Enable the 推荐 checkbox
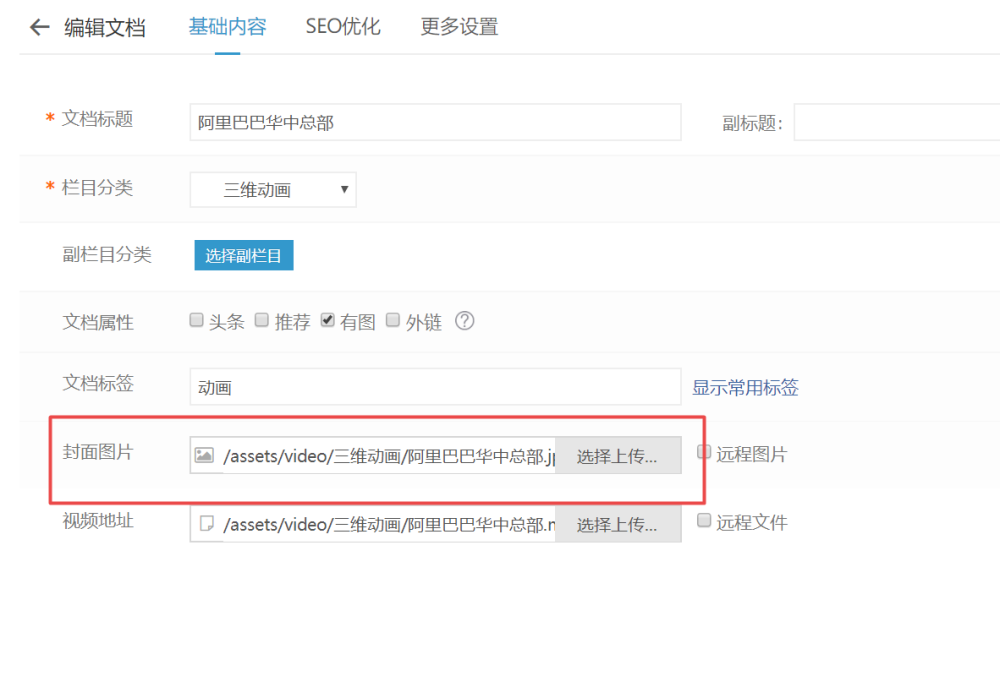This screenshot has height=687, width=1000. [261, 320]
